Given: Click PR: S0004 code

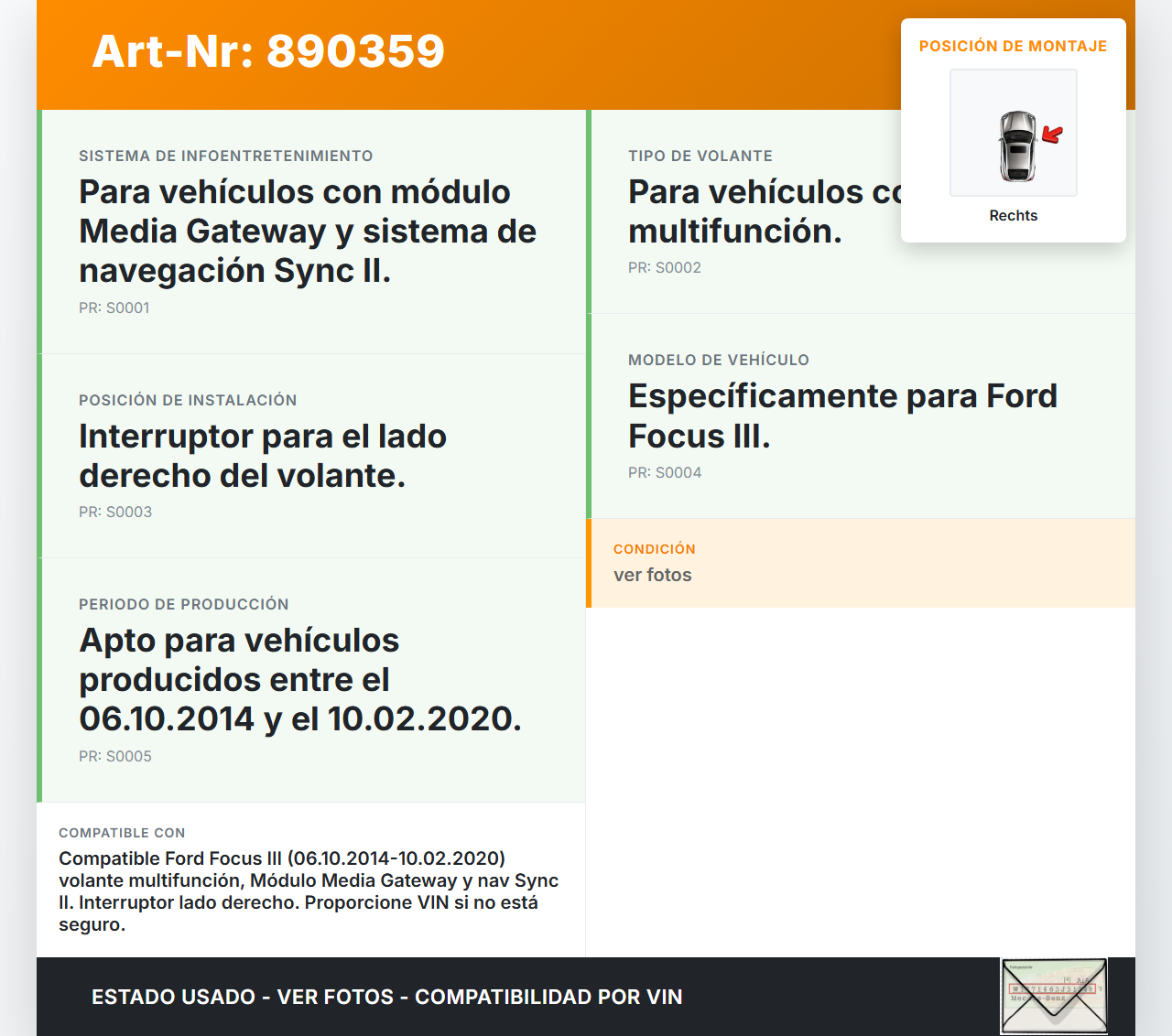Looking at the screenshot, I should (x=665, y=473).
